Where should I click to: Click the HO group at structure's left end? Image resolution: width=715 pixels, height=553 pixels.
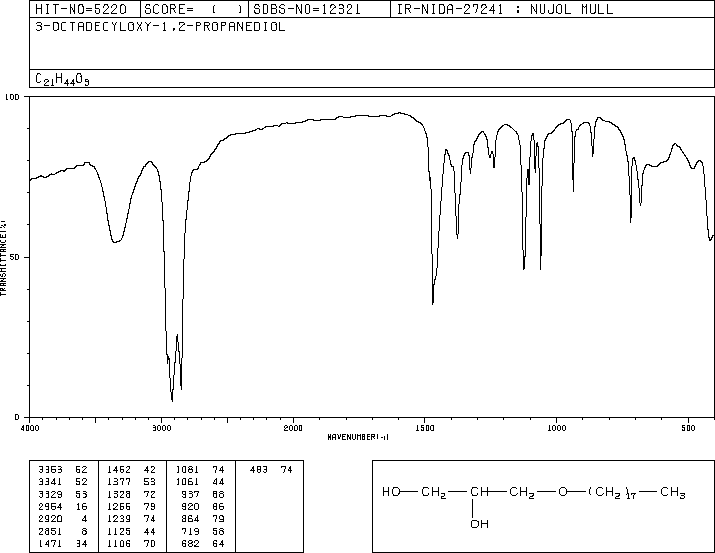pyautogui.click(x=391, y=492)
